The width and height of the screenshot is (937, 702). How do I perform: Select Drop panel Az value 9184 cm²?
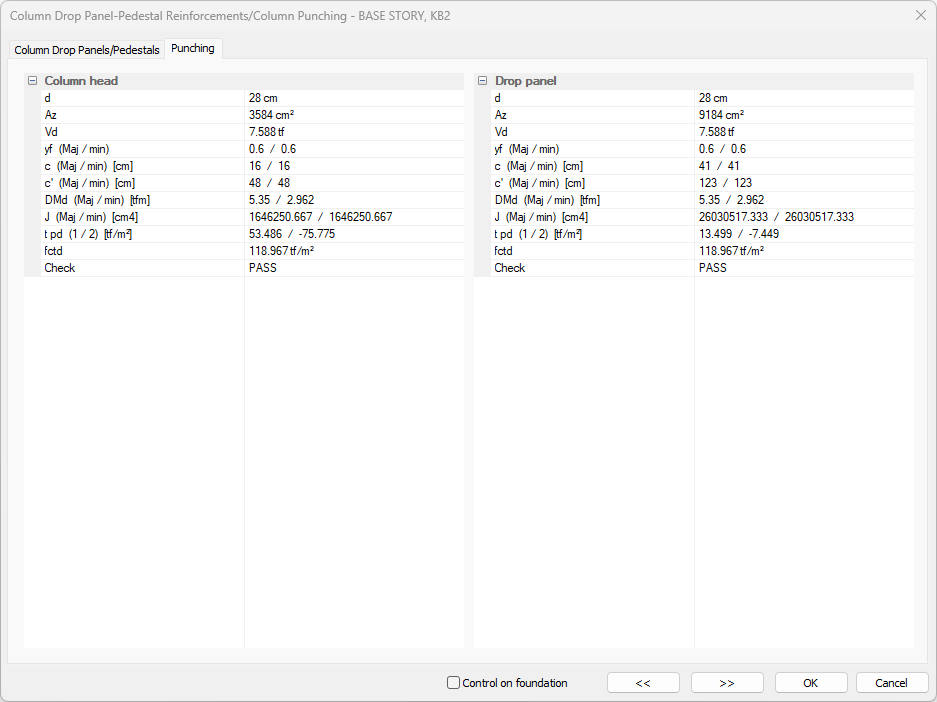coord(721,115)
